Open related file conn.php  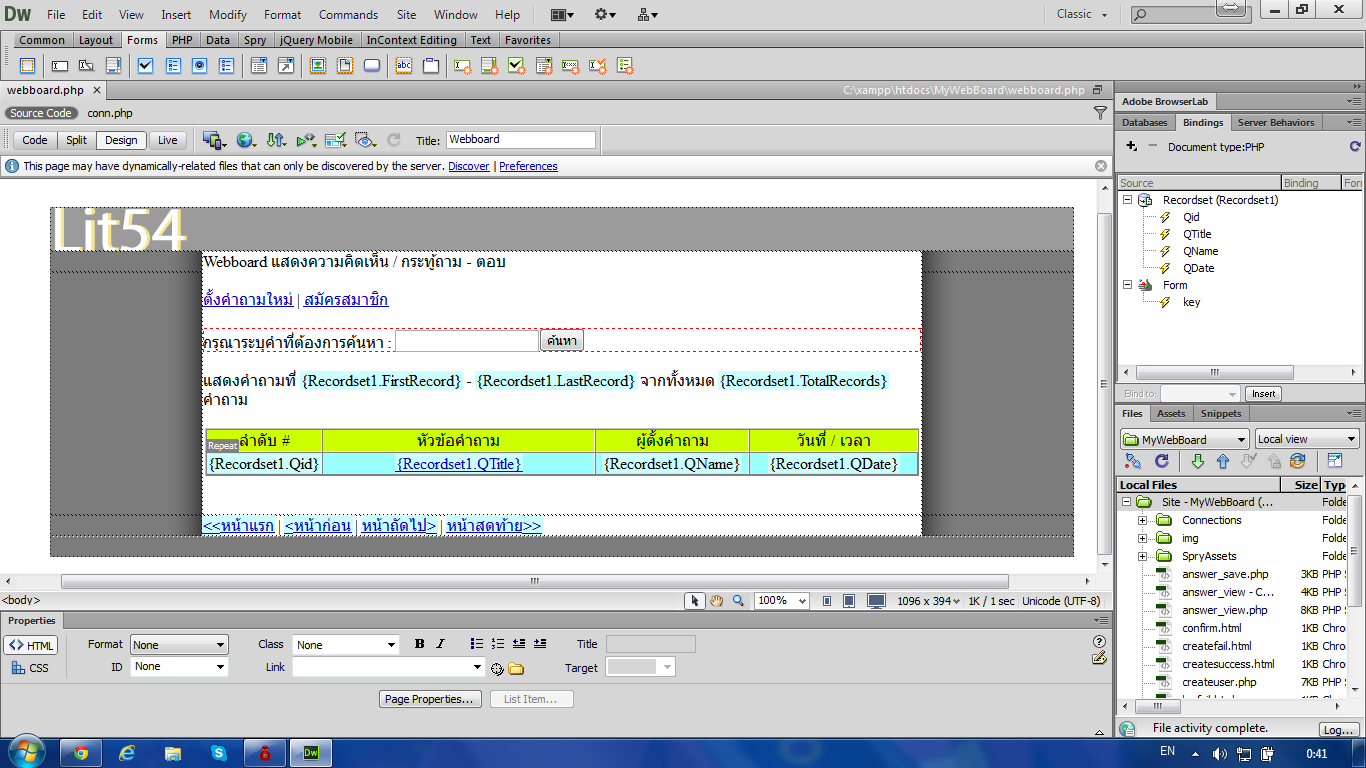click(110, 113)
